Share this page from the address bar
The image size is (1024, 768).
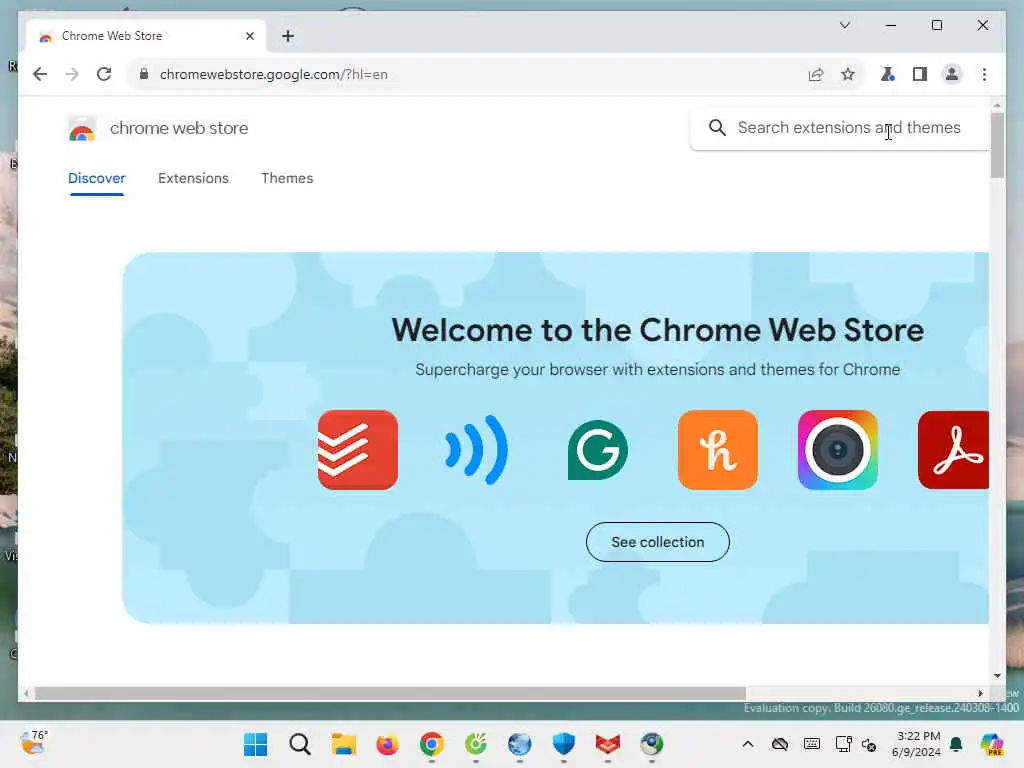click(x=816, y=74)
